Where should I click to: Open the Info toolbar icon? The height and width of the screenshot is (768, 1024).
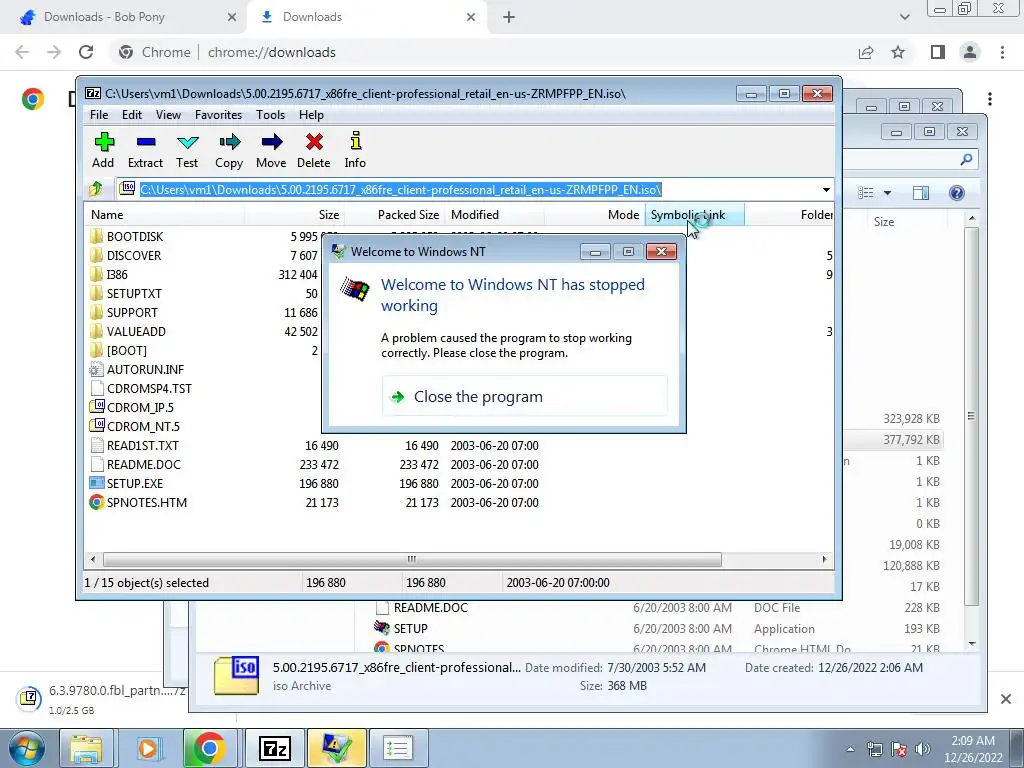coord(355,150)
